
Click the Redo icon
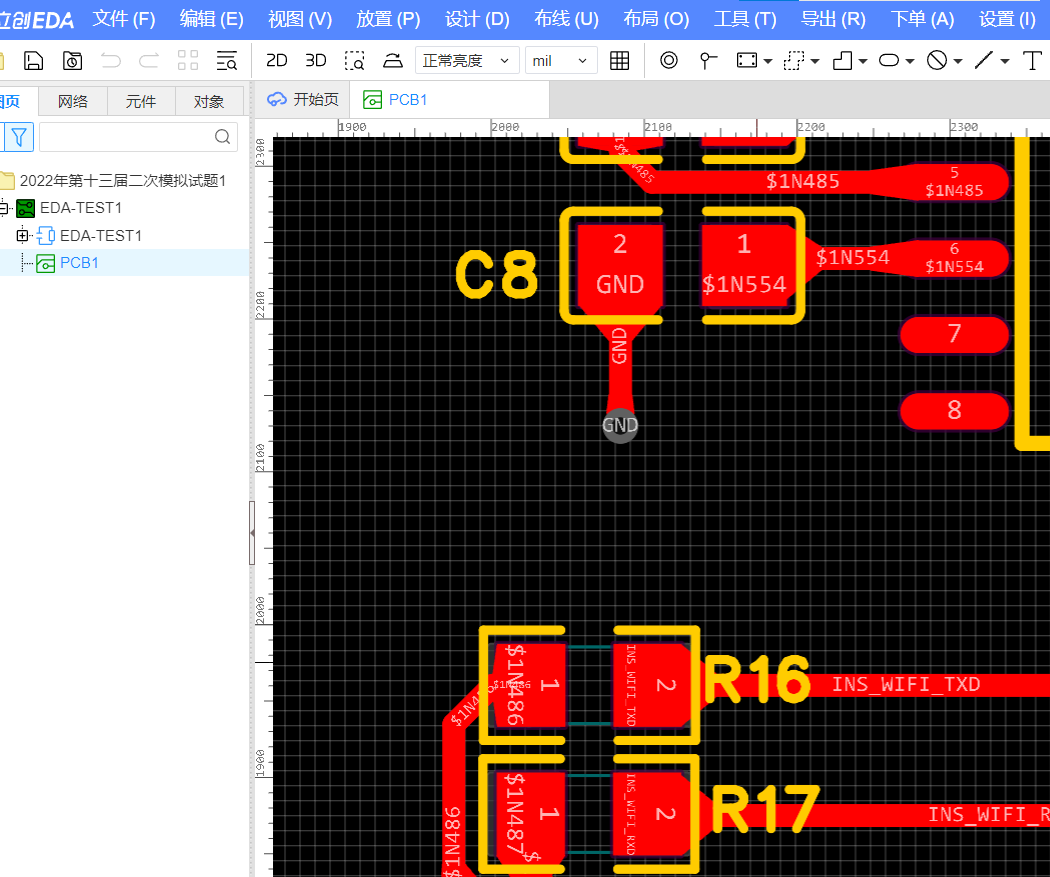point(148,60)
